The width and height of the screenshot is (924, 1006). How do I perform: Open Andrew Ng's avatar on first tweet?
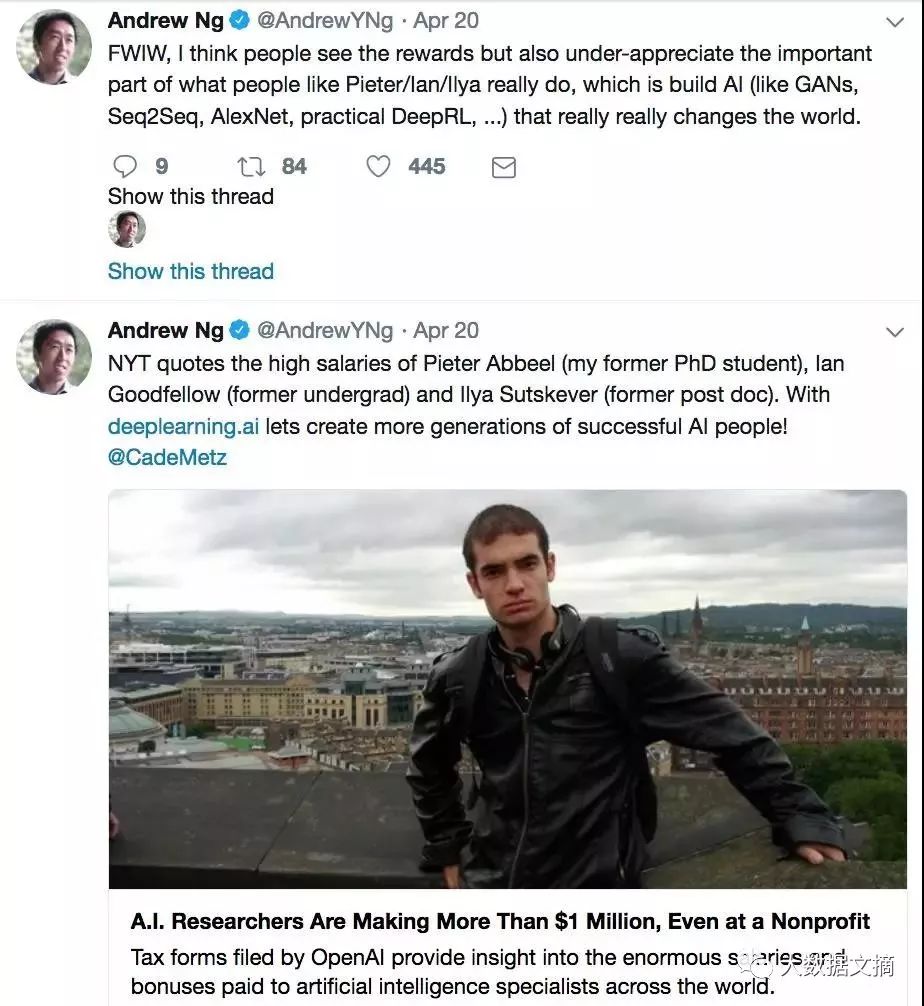(x=54, y=47)
